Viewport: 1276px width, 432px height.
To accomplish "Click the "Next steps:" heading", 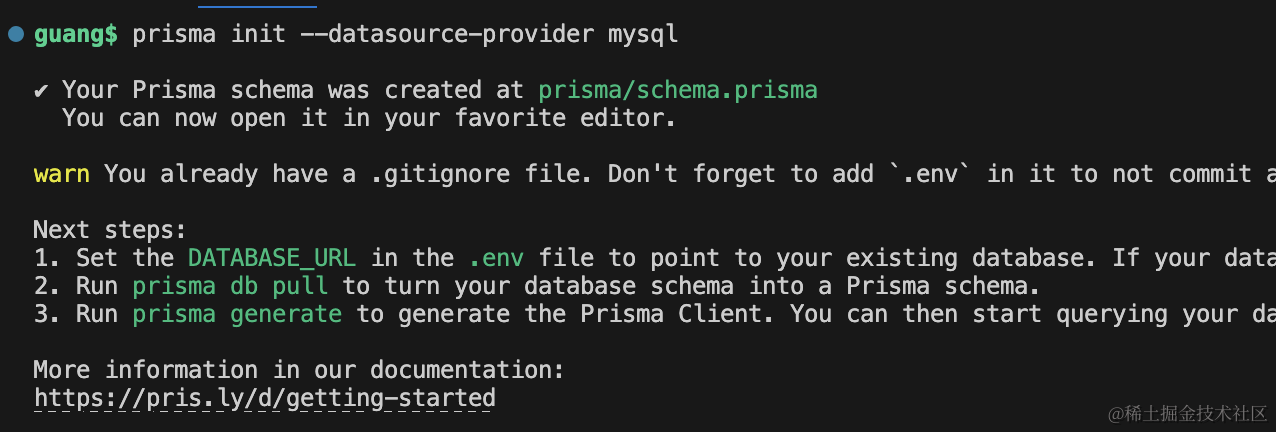I will tap(110, 230).
